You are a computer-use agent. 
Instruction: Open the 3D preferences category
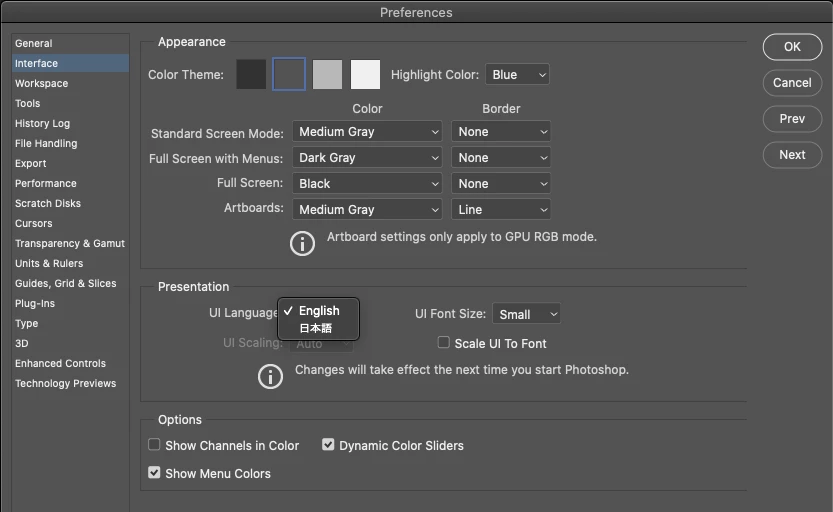[x=70, y=344]
